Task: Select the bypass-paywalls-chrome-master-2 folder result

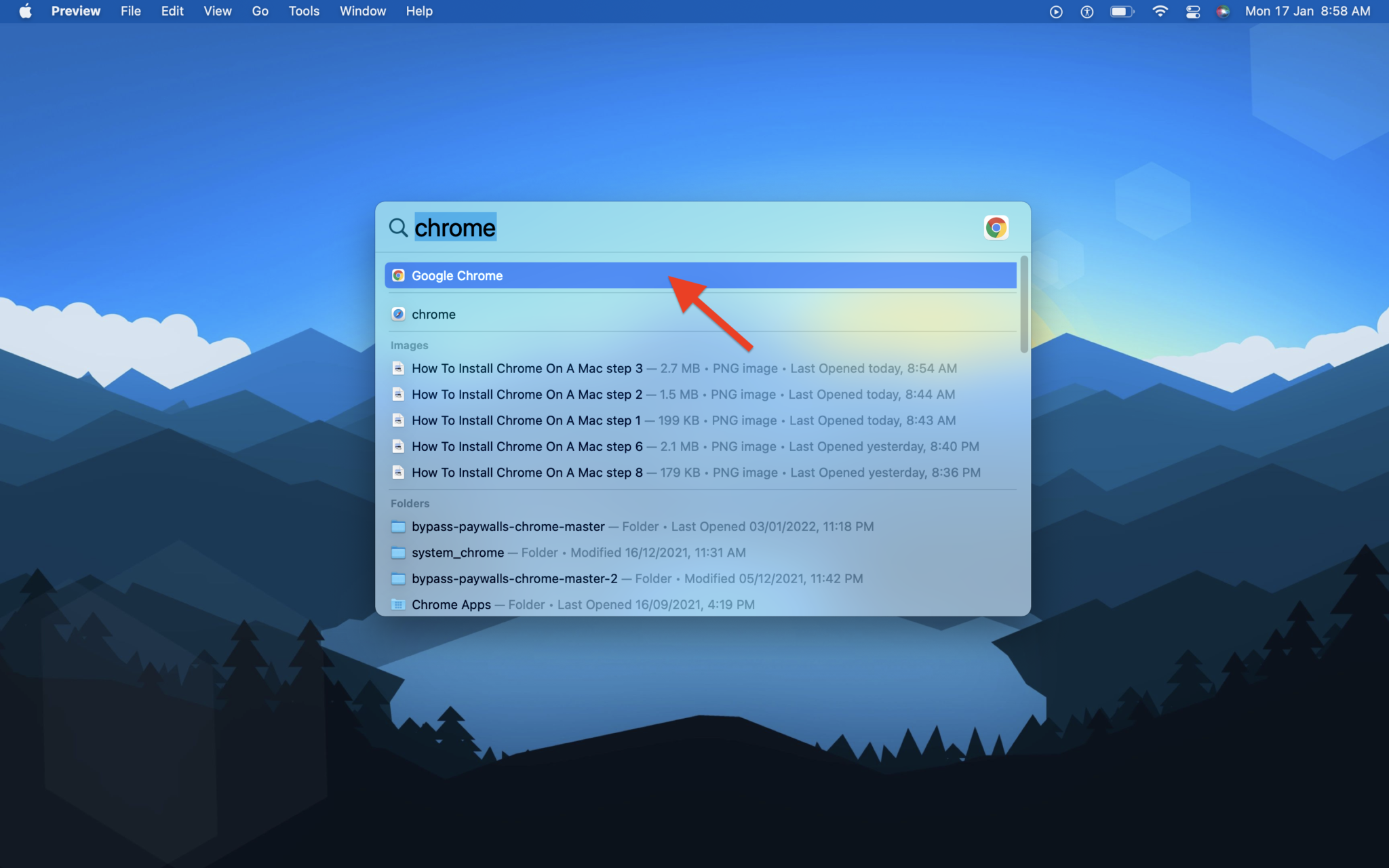Action: pyautogui.click(x=701, y=578)
